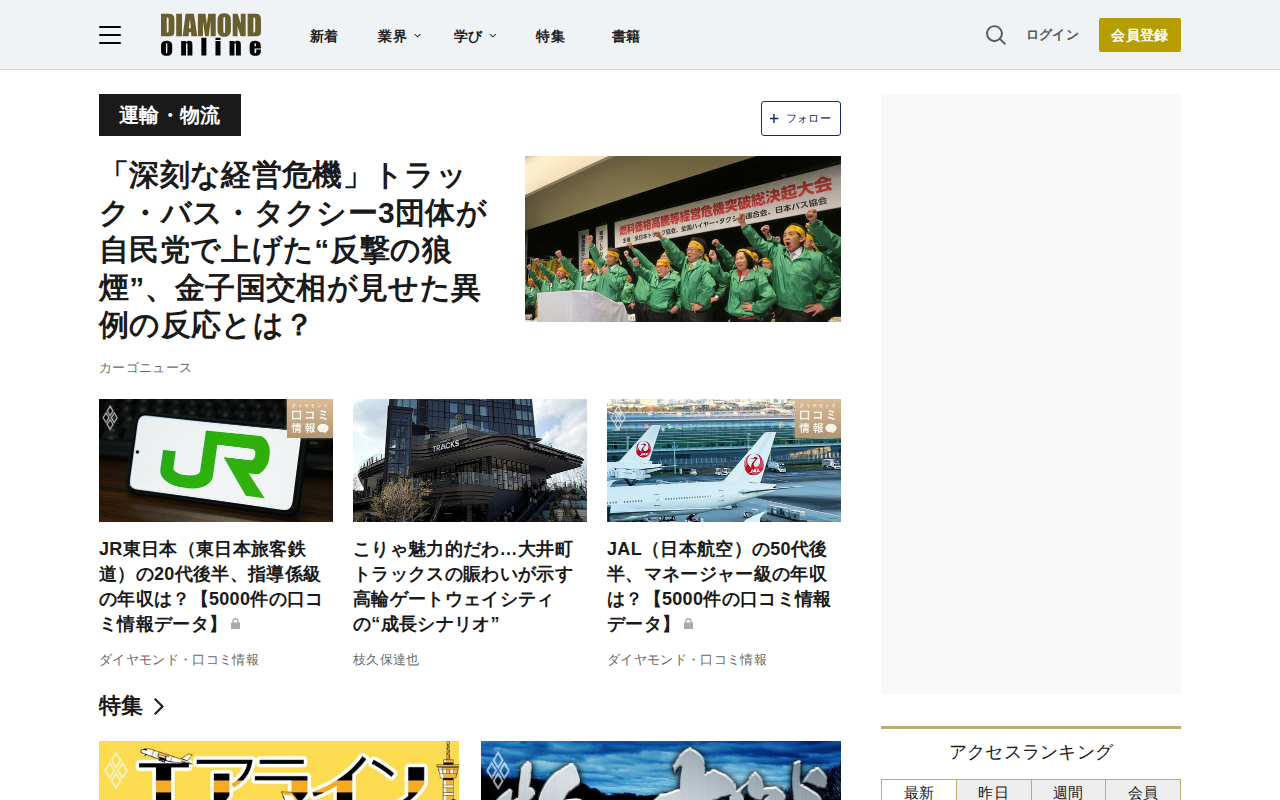This screenshot has width=1280, height=800.
Task: Select the 最新 ranking tab
Action: 919,791
